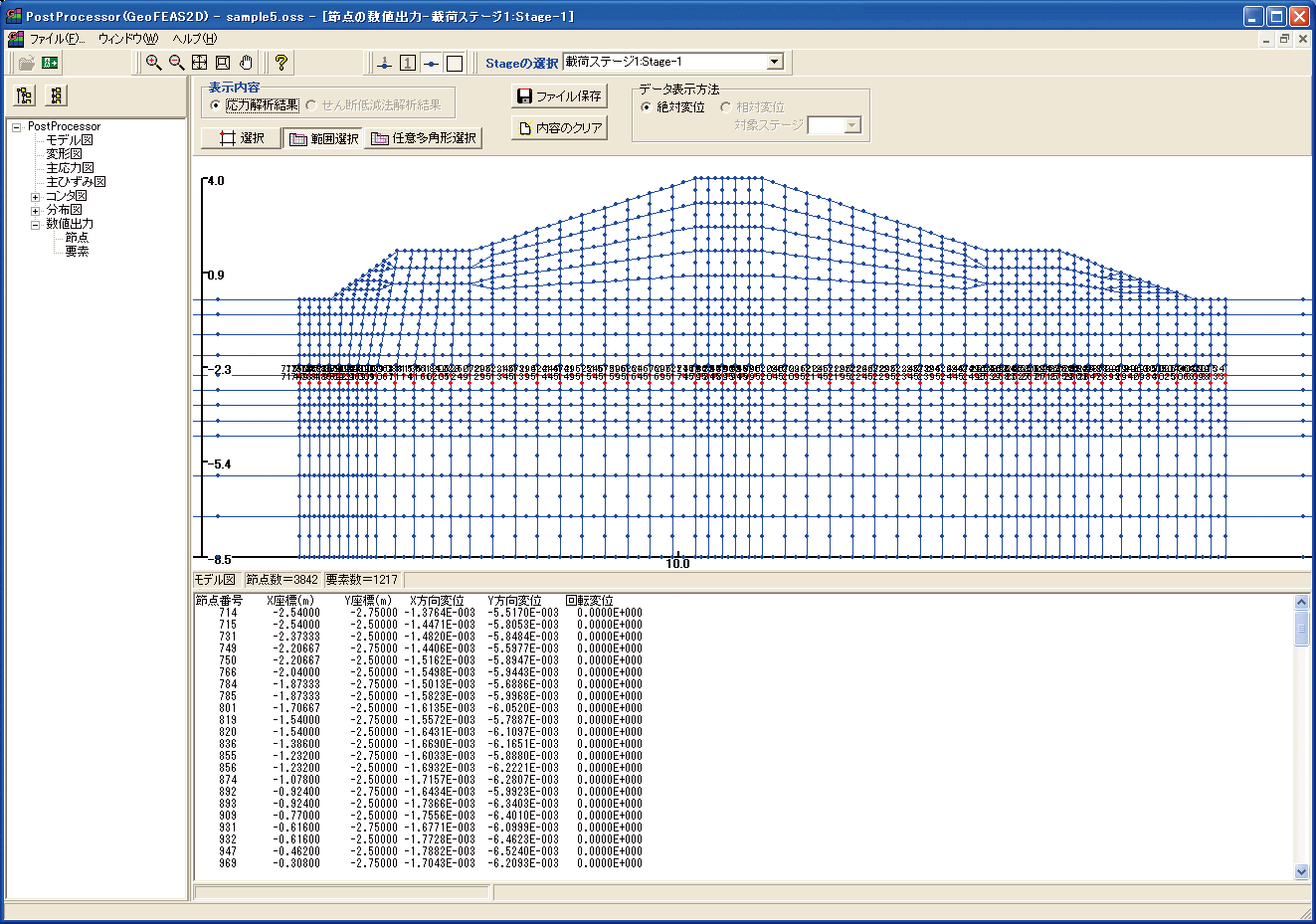Click the results list scrollbar down arrow

click(x=1302, y=872)
